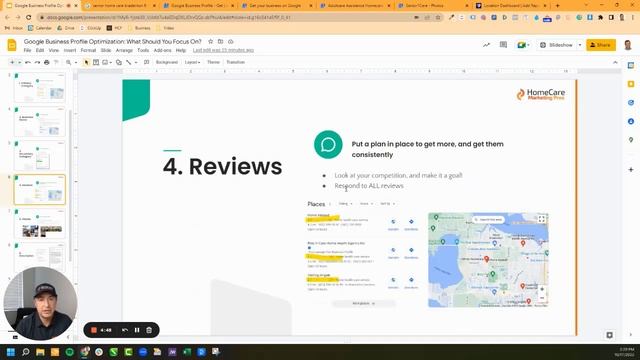
Task: Add a comment from toolbar
Action: pyautogui.click(x=147, y=62)
